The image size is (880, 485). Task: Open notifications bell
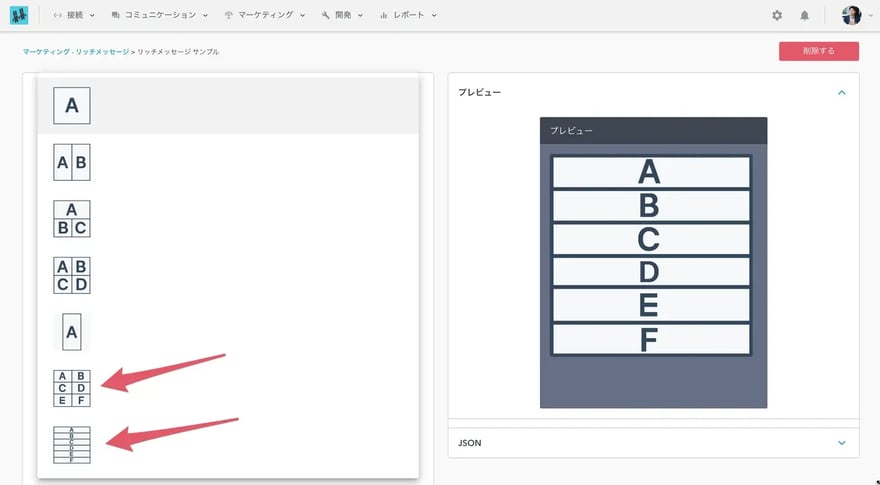coord(805,16)
